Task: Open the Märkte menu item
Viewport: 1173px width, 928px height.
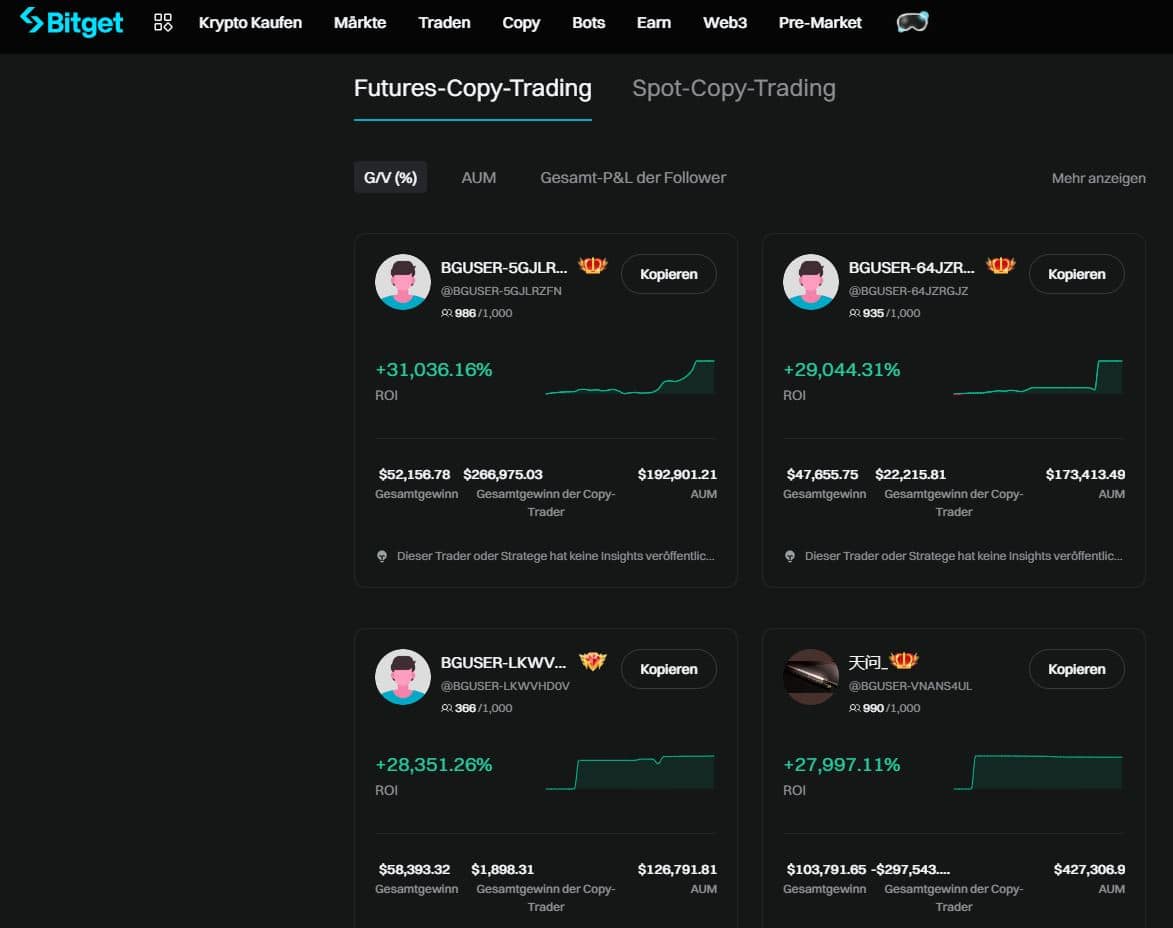Action: click(359, 22)
